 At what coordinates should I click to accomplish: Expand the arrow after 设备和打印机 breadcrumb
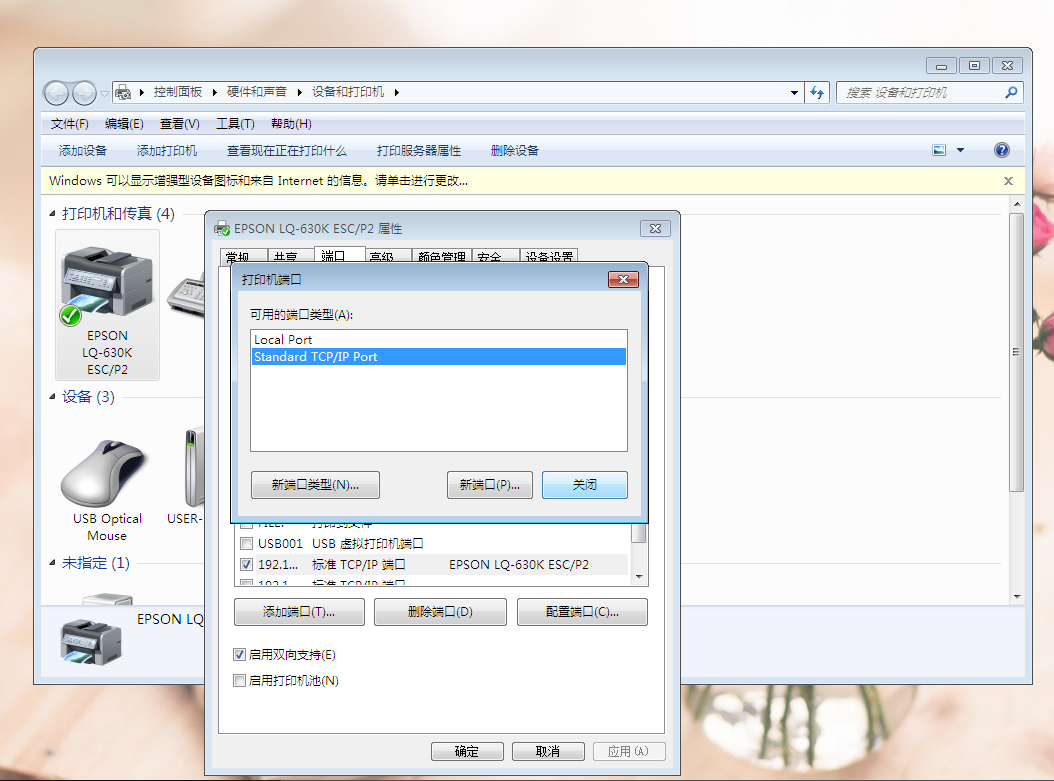coord(397,92)
